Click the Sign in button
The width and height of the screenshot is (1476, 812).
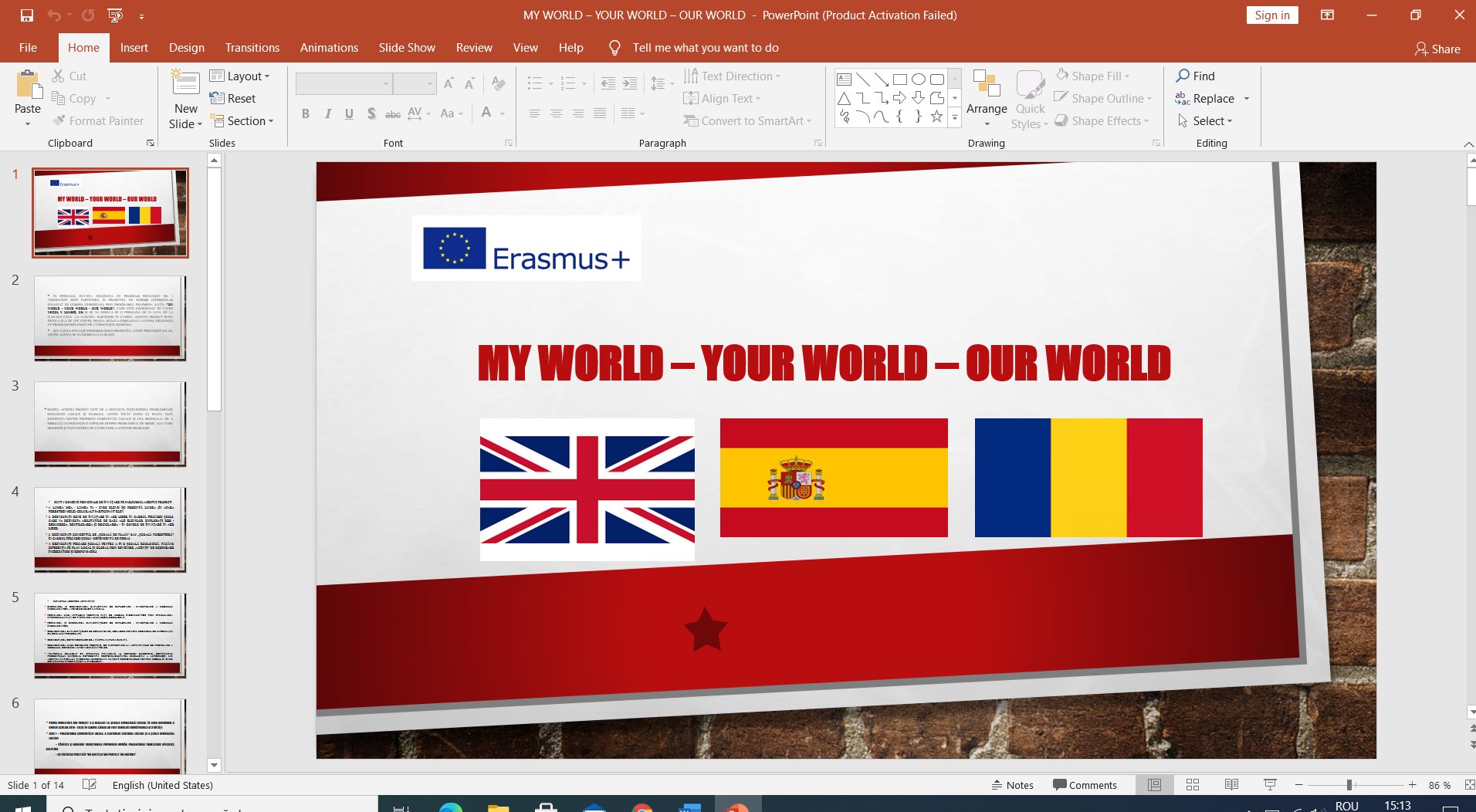[1271, 15]
